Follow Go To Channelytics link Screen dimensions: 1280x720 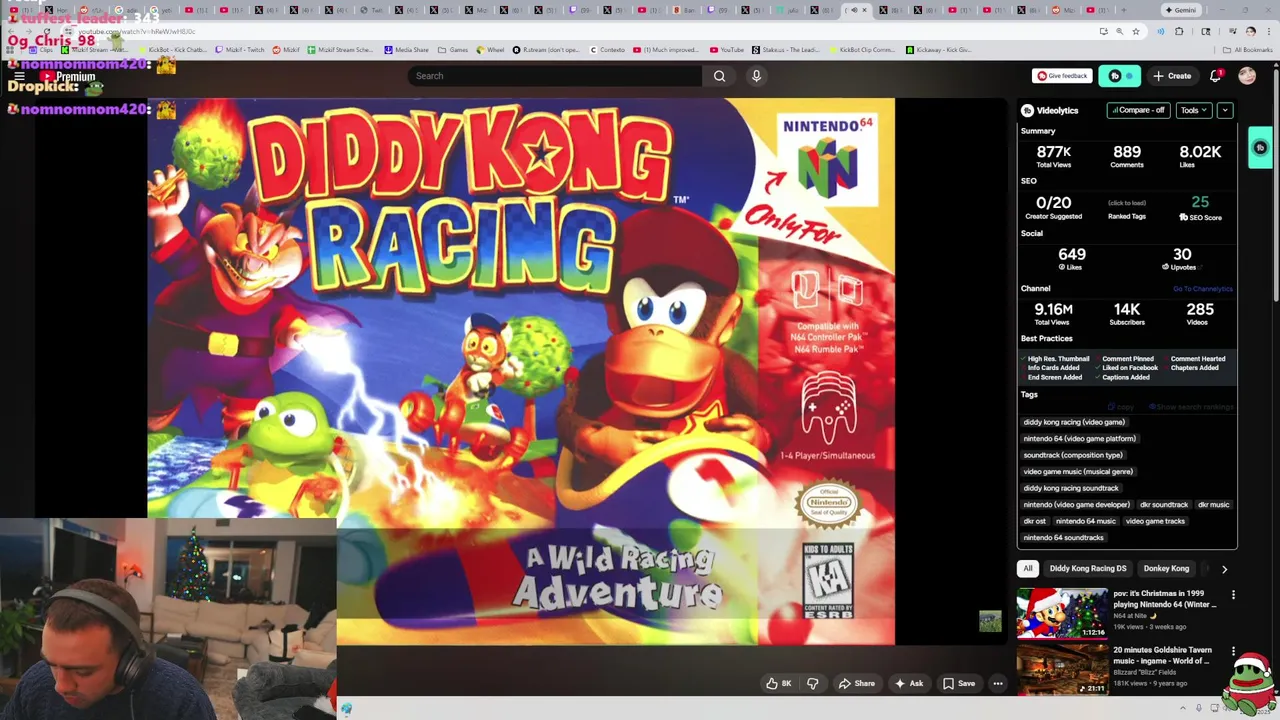[1203, 289]
